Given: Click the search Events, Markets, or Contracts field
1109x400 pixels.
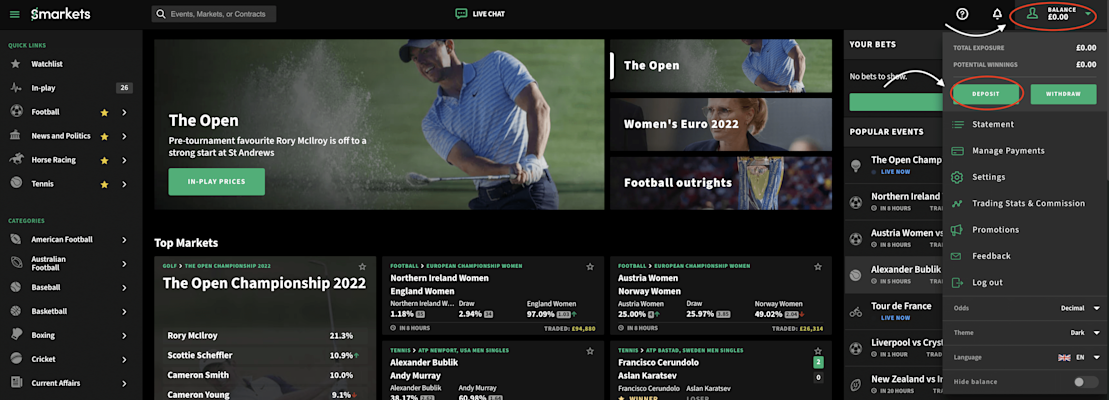Looking at the screenshot, I should [214, 14].
